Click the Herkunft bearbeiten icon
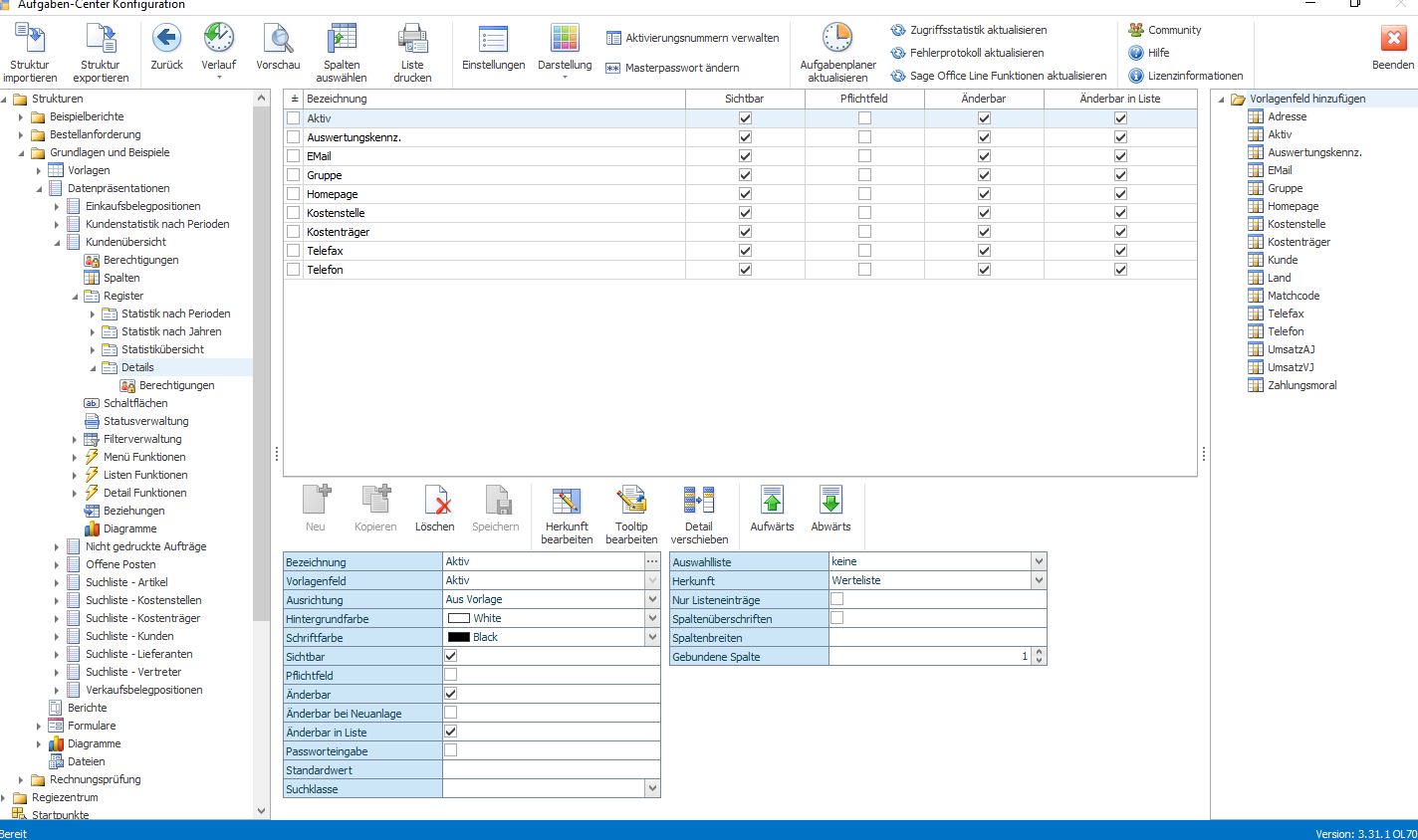The height and width of the screenshot is (840, 1418). 567,500
